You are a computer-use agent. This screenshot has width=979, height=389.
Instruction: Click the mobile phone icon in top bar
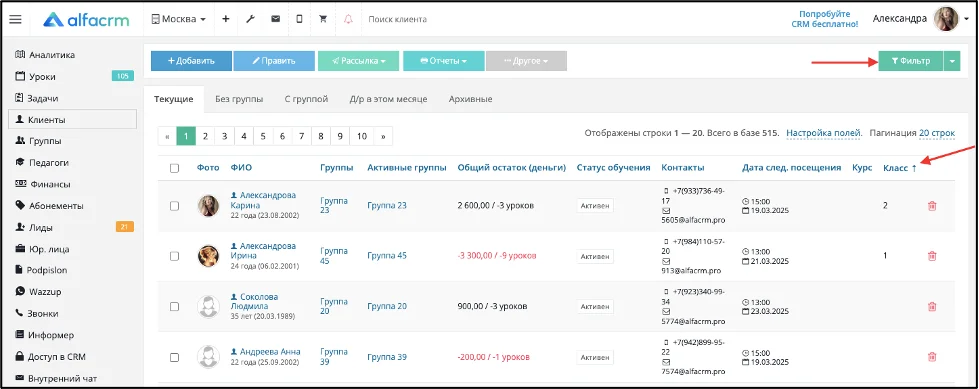[x=299, y=19]
